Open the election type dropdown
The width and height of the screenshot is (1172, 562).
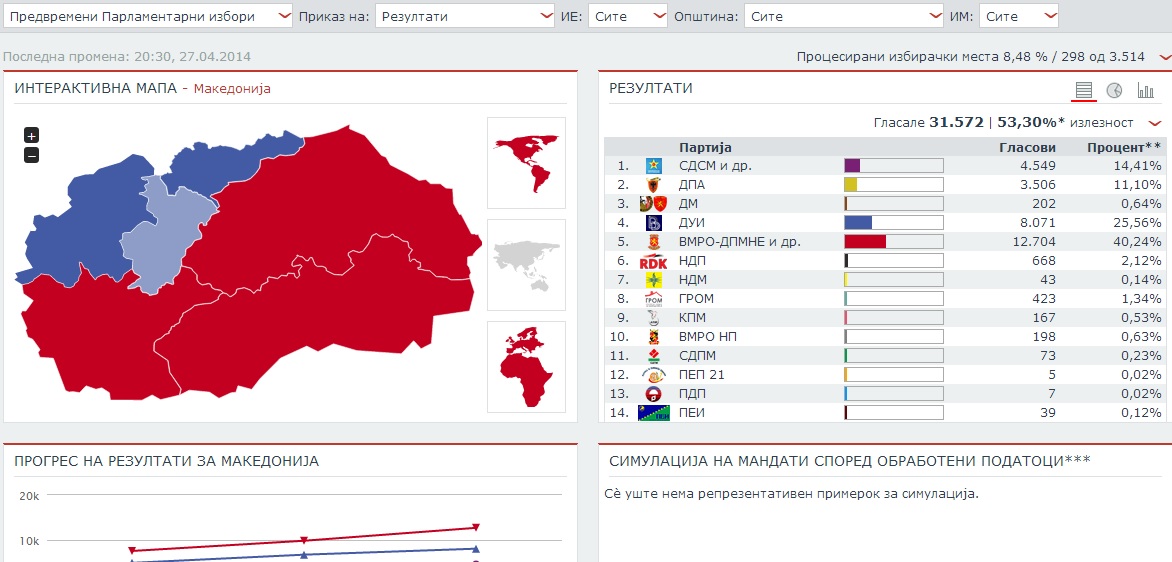coord(149,16)
